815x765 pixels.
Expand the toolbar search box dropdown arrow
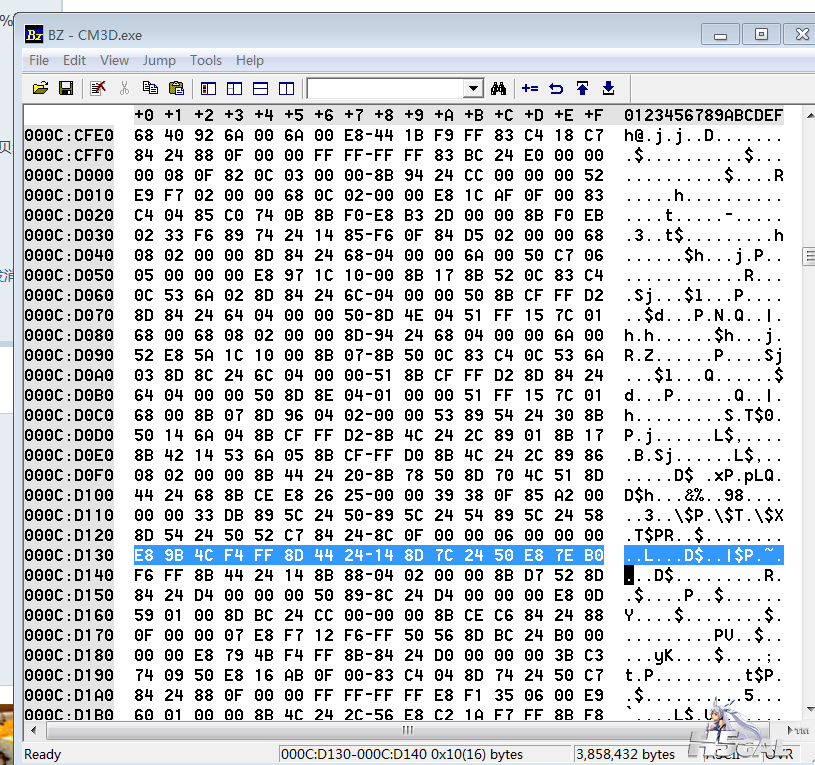click(473, 88)
